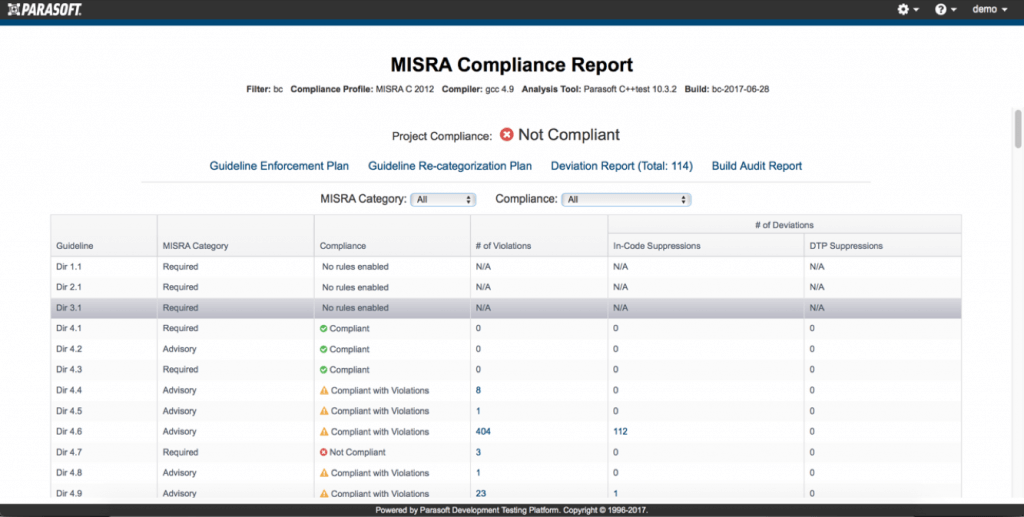
Task: Open the demo user account dropdown
Action: 990,10
